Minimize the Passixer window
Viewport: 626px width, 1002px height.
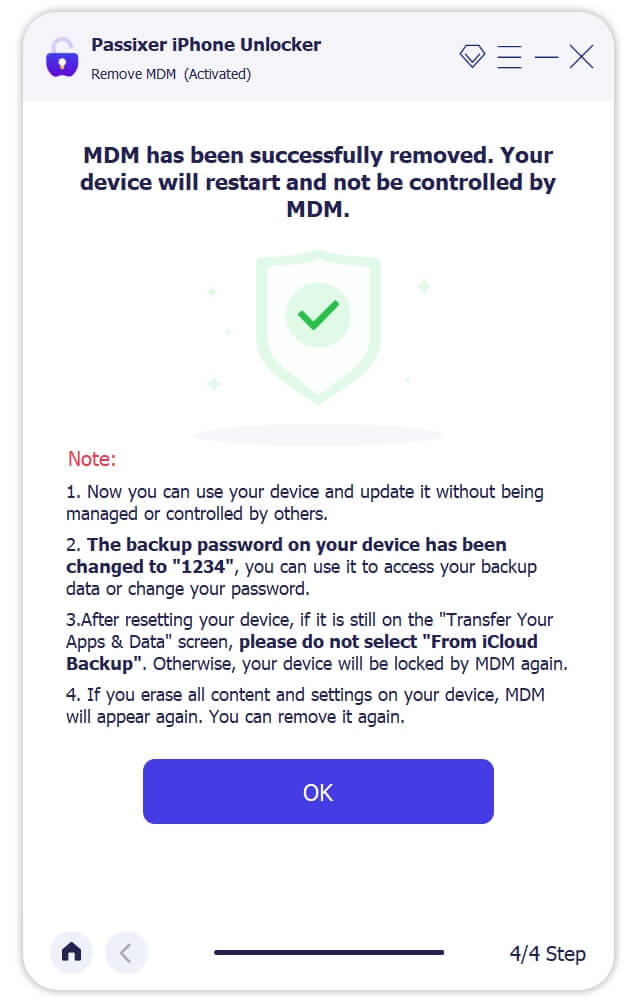click(546, 57)
